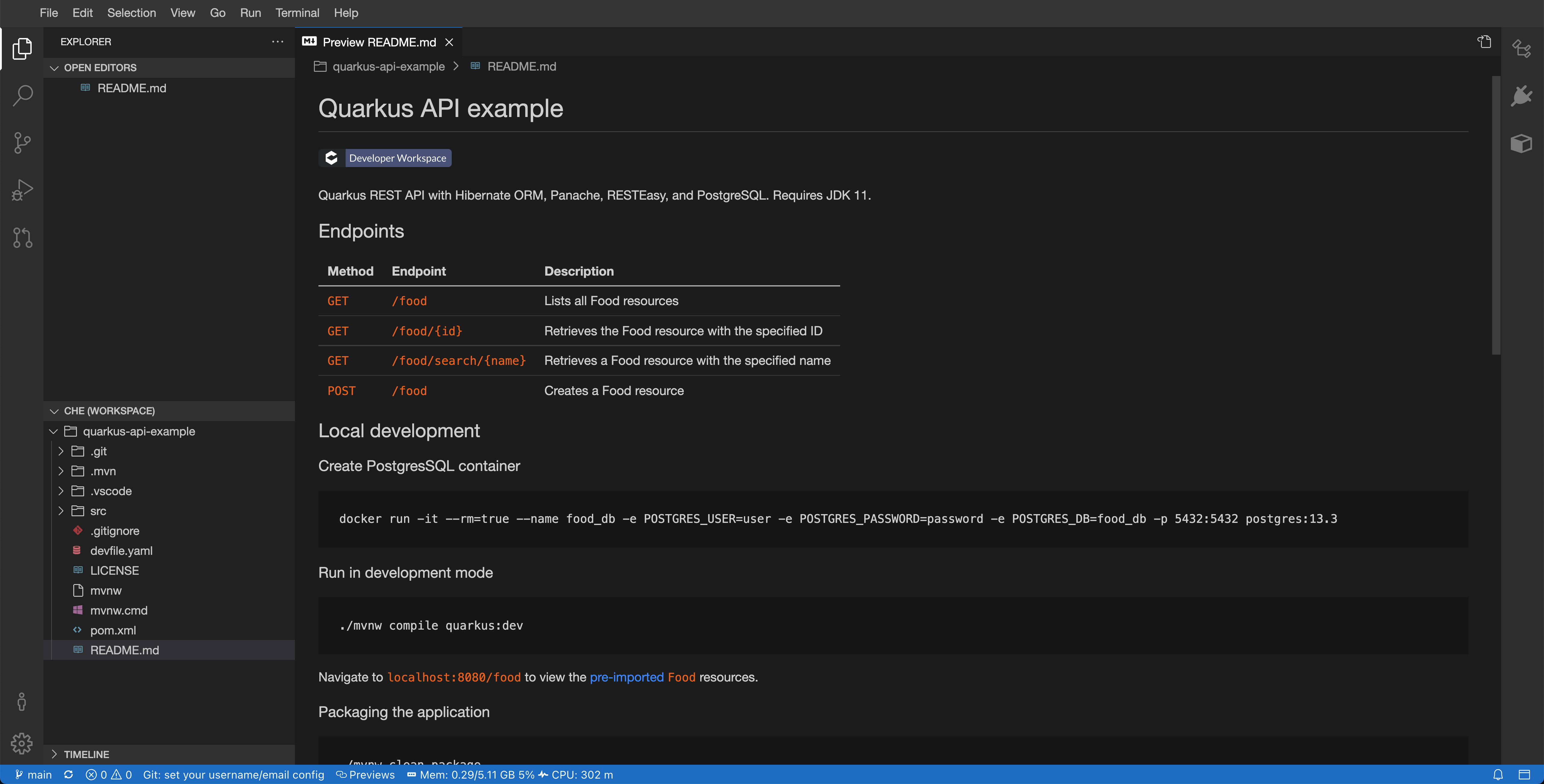Open the Source Control view icon
Screen dimensions: 1544x784
point(22,143)
